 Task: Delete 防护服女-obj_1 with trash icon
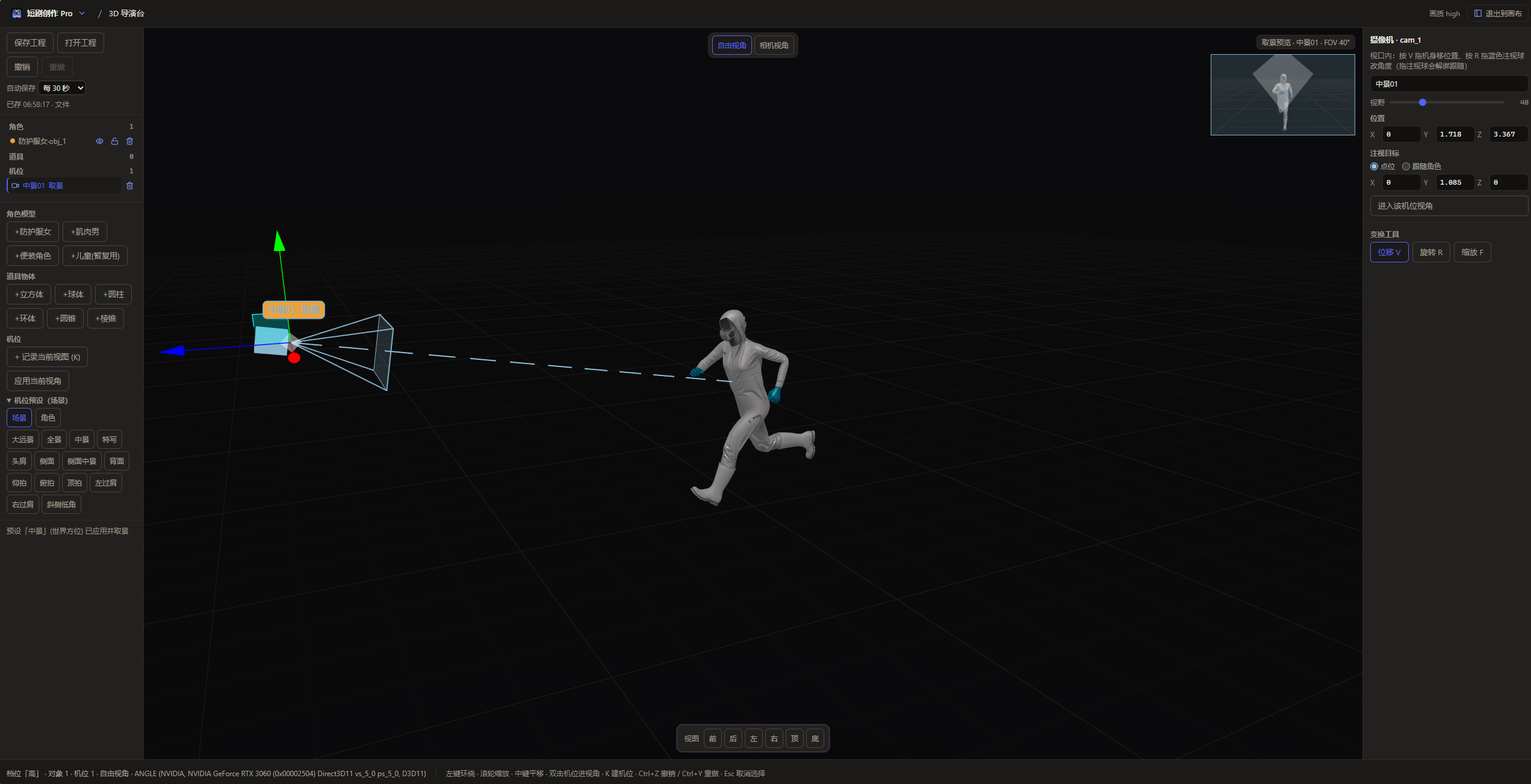click(x=129, y=141)
